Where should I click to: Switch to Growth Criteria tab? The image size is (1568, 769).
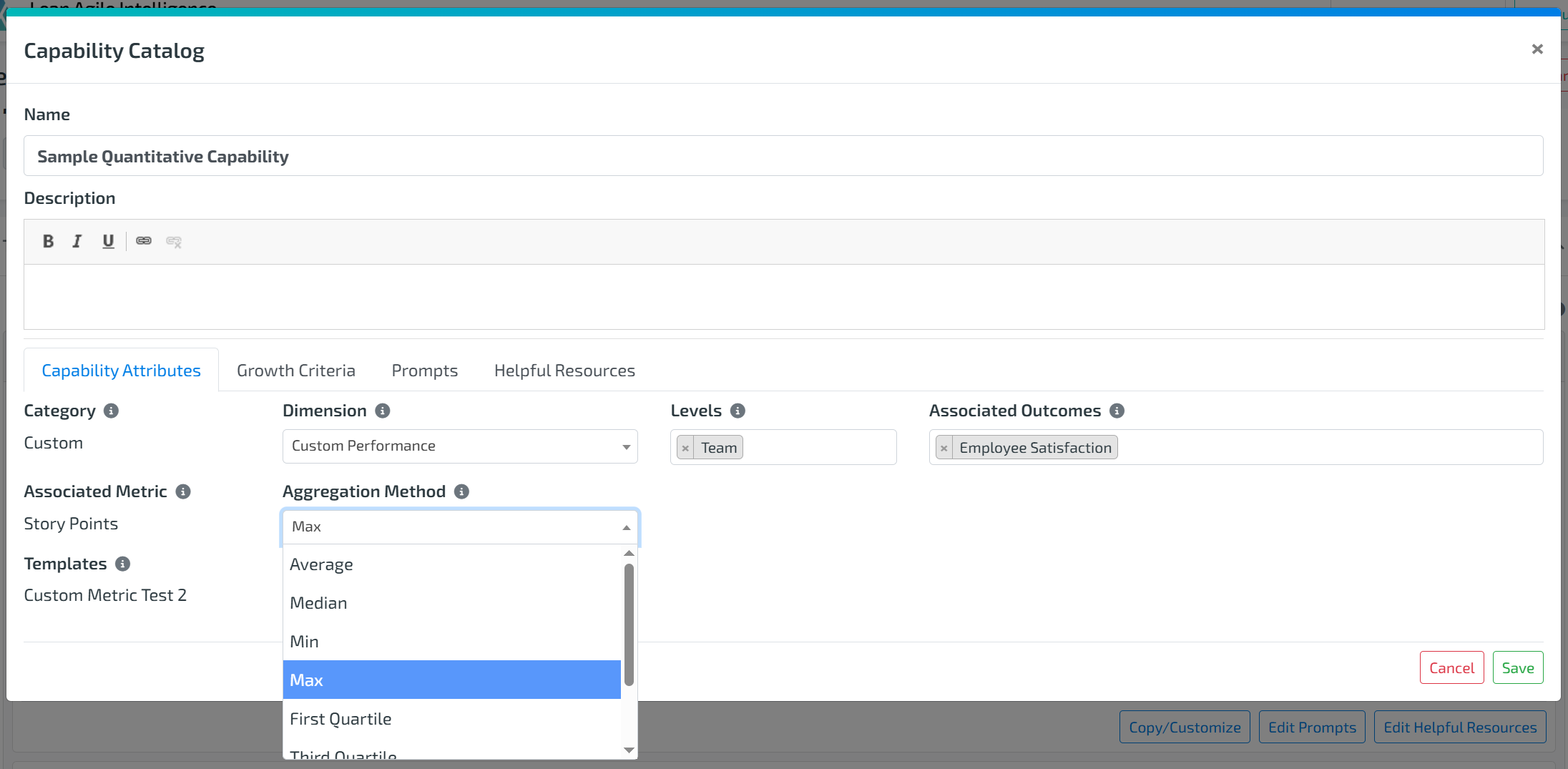(296, 371)
